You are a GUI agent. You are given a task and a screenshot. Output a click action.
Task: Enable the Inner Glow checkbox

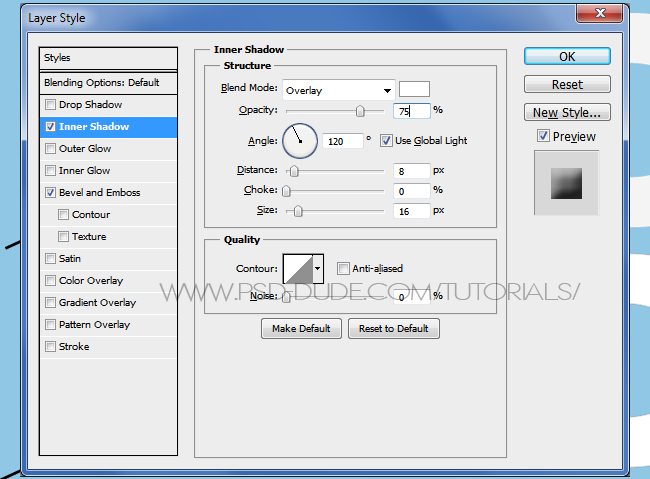click(x=51, y=170)
